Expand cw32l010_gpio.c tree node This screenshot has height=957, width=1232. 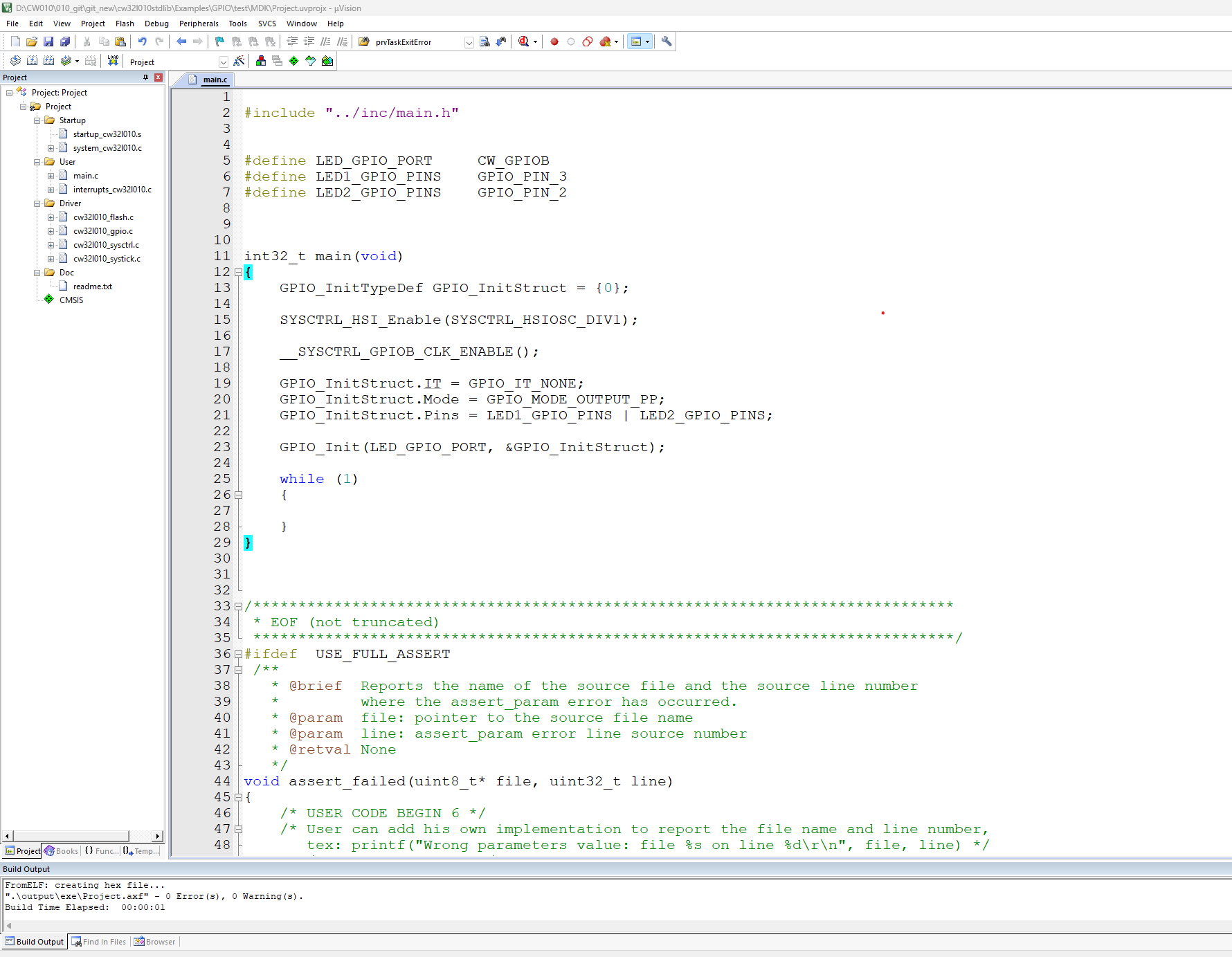coord(51,231)
